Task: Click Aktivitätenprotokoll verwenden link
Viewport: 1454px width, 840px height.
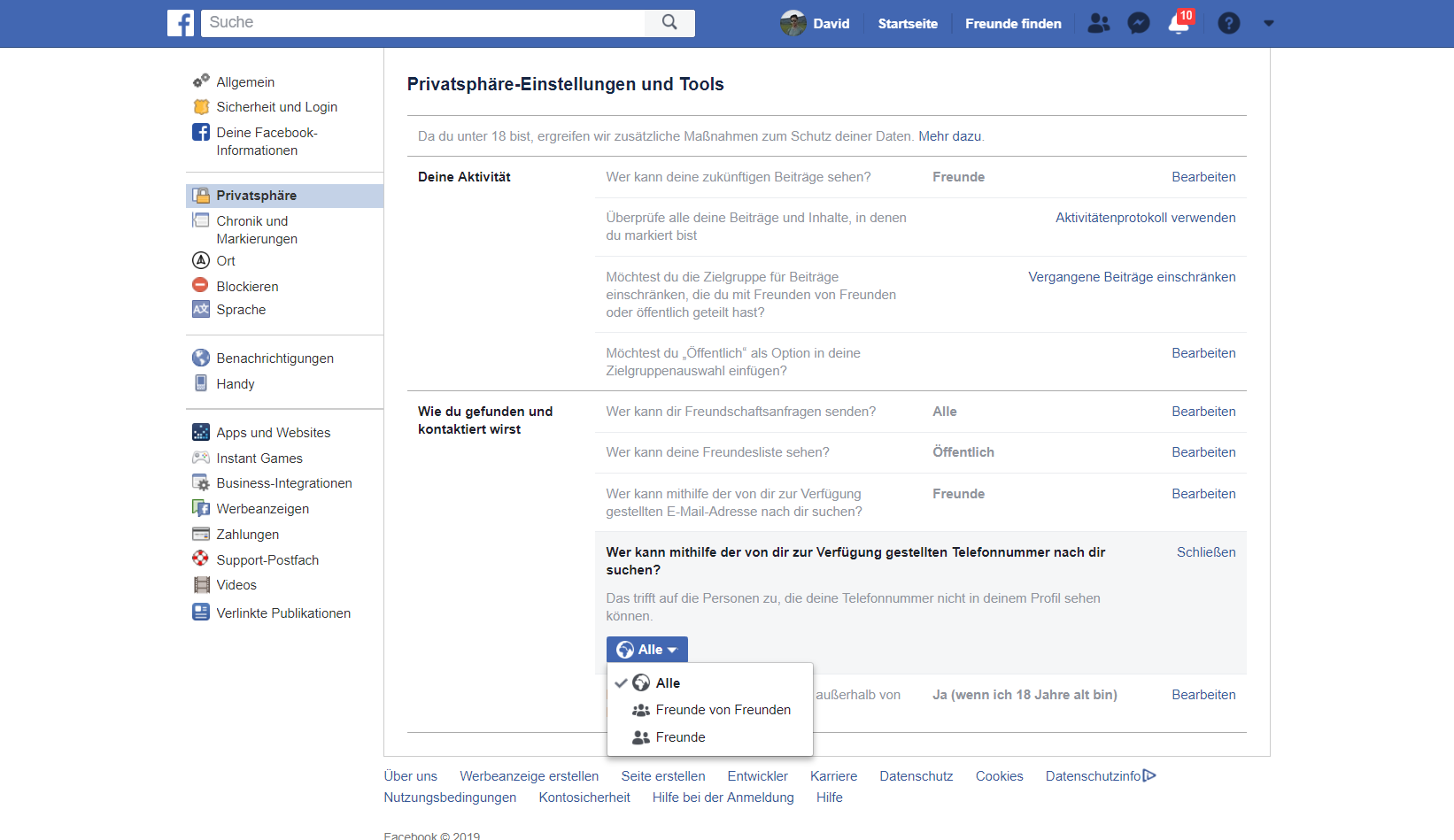Action: pos(1145,218)
